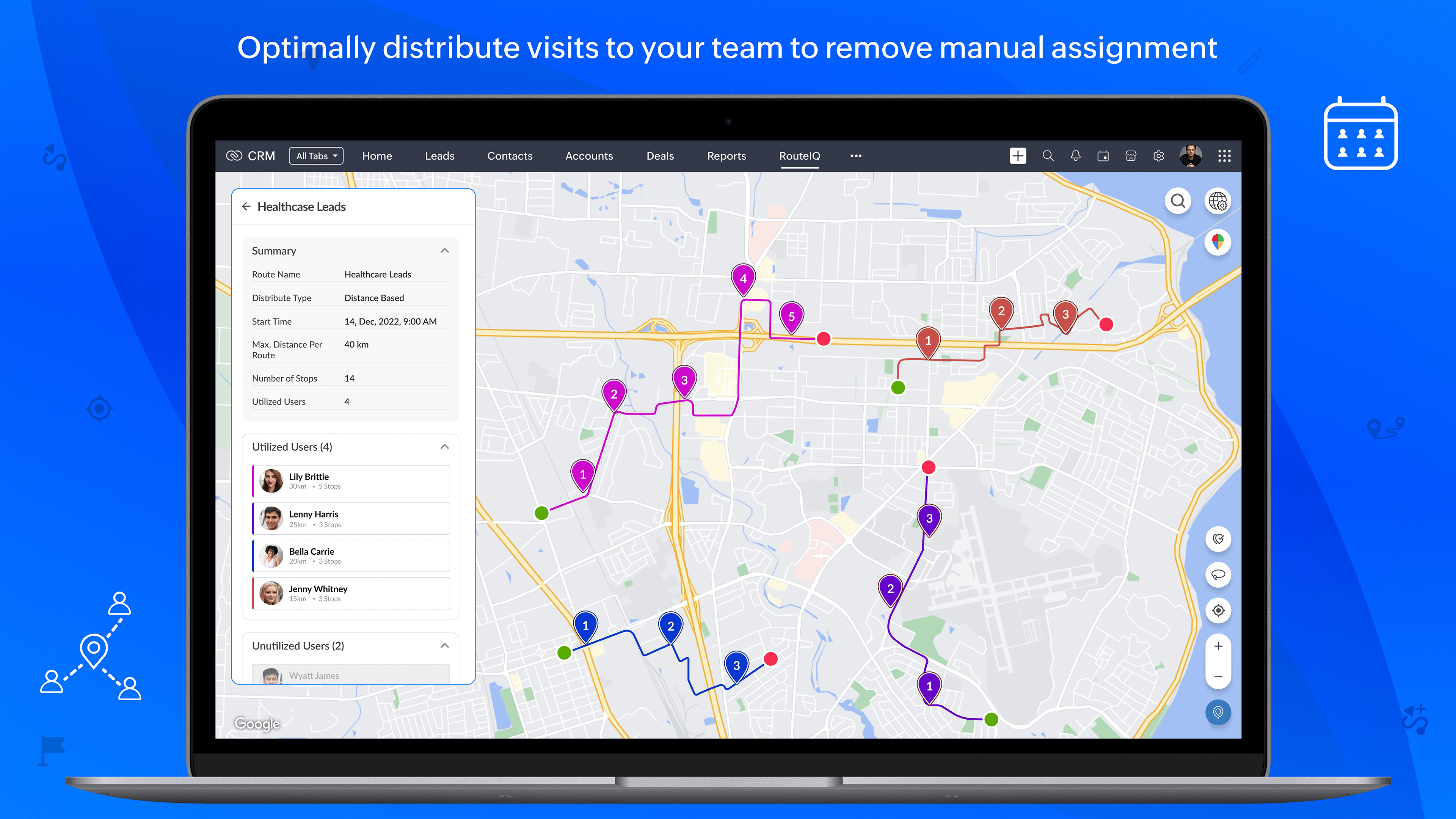Open the settings gear in header
The width and height of the screenshot is (1456, 819).
tap(1158, 156)
